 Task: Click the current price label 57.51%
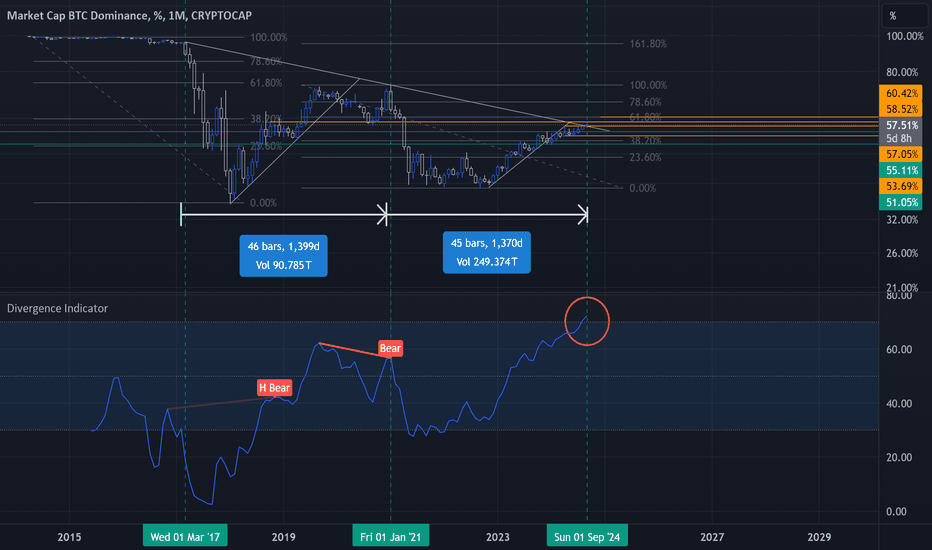point(900,125)
